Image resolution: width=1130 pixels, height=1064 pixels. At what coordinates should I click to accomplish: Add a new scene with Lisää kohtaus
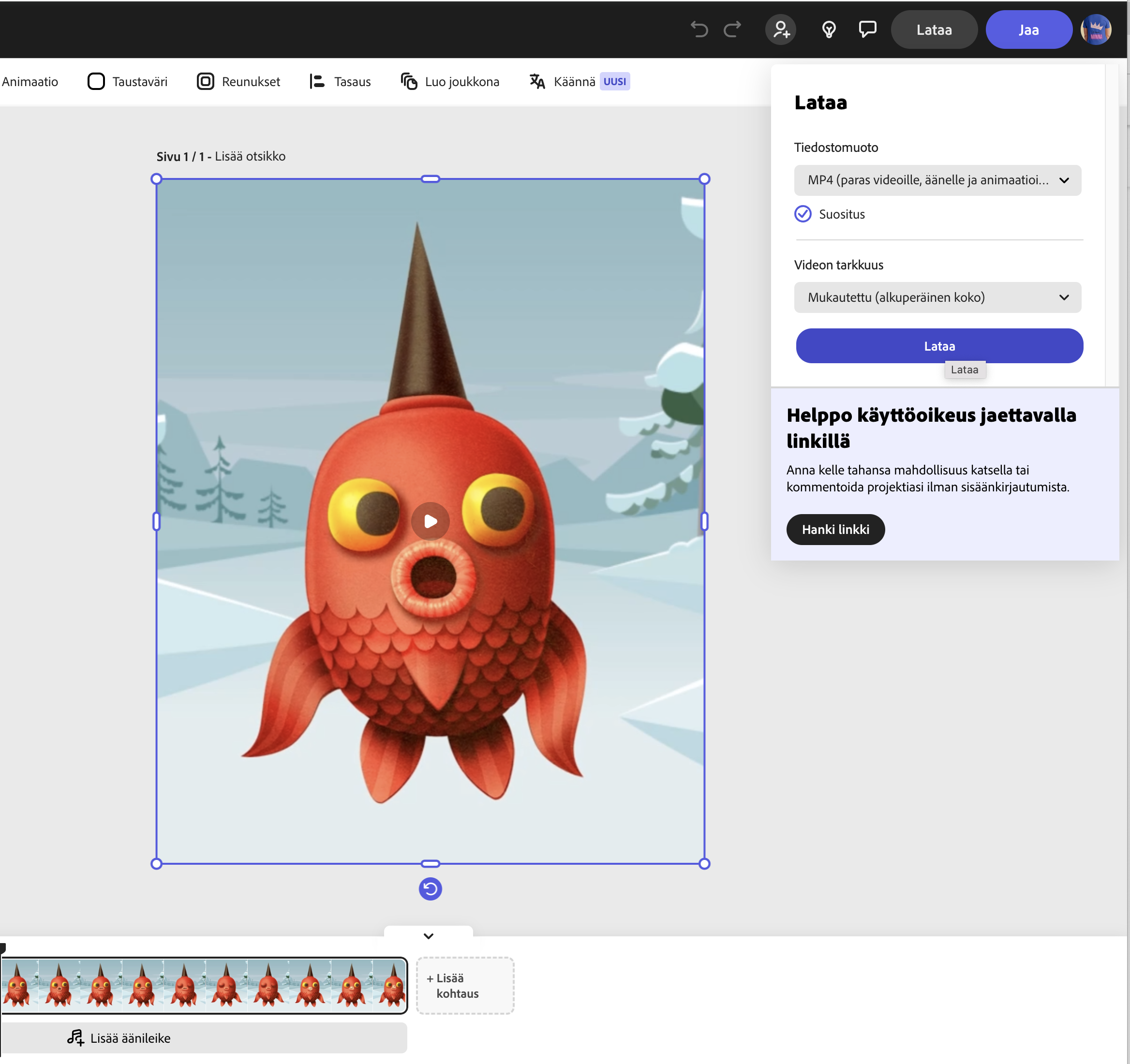click(x=465, y=986)
